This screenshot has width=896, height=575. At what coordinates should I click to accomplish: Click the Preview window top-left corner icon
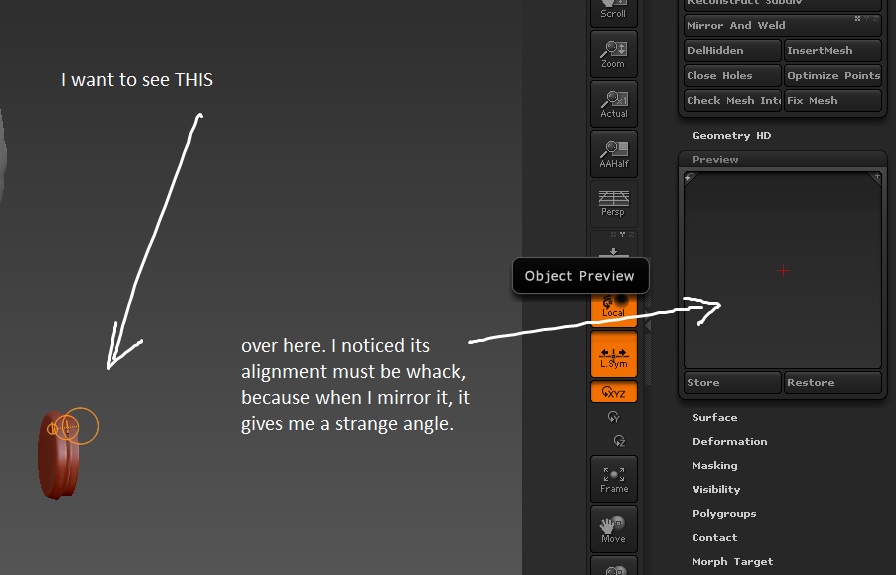[689, 178]
